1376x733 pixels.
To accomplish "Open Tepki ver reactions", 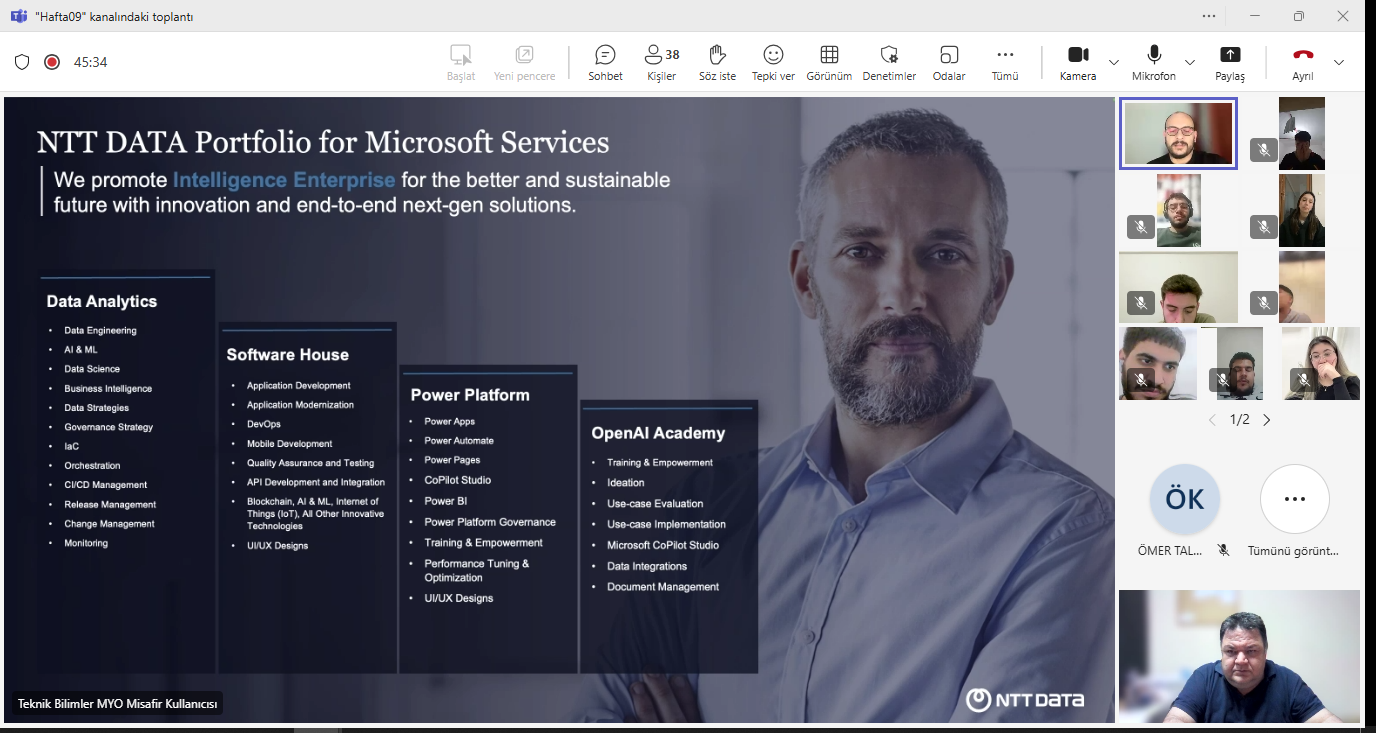I will point(773,62).
